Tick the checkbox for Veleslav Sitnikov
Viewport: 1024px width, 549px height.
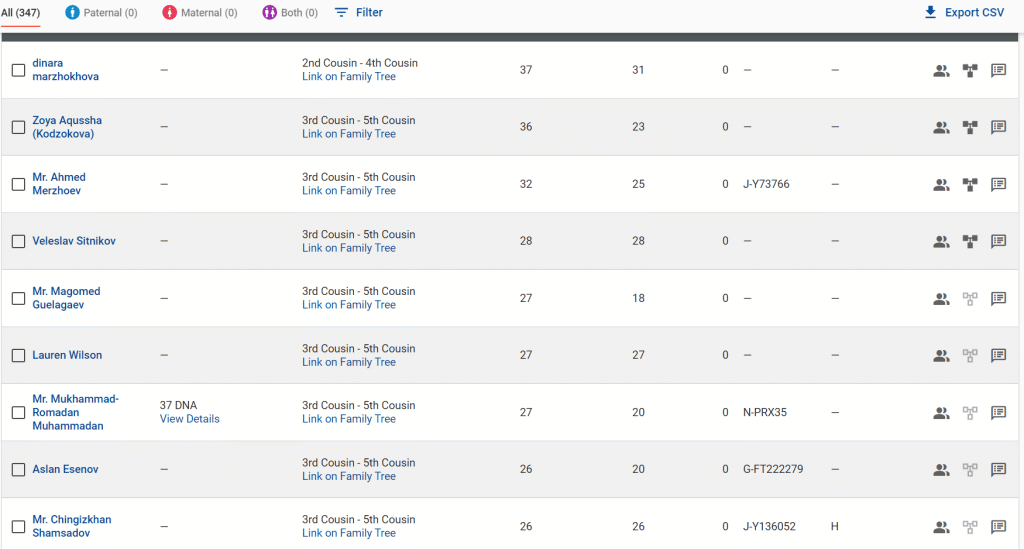(18, 241)
